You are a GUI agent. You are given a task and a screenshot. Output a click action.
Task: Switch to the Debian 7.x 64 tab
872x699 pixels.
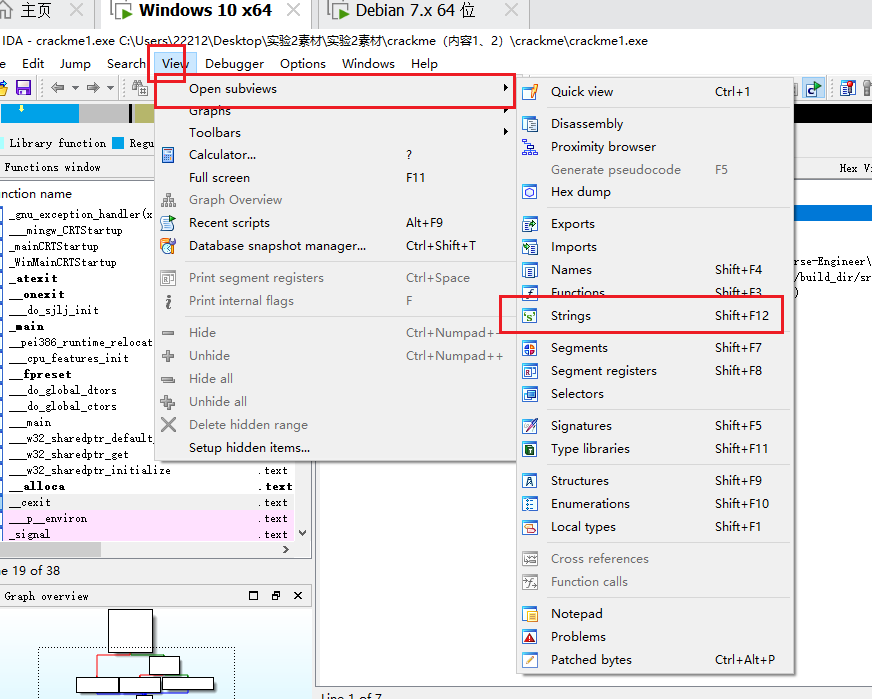click(x=415, y=11)
